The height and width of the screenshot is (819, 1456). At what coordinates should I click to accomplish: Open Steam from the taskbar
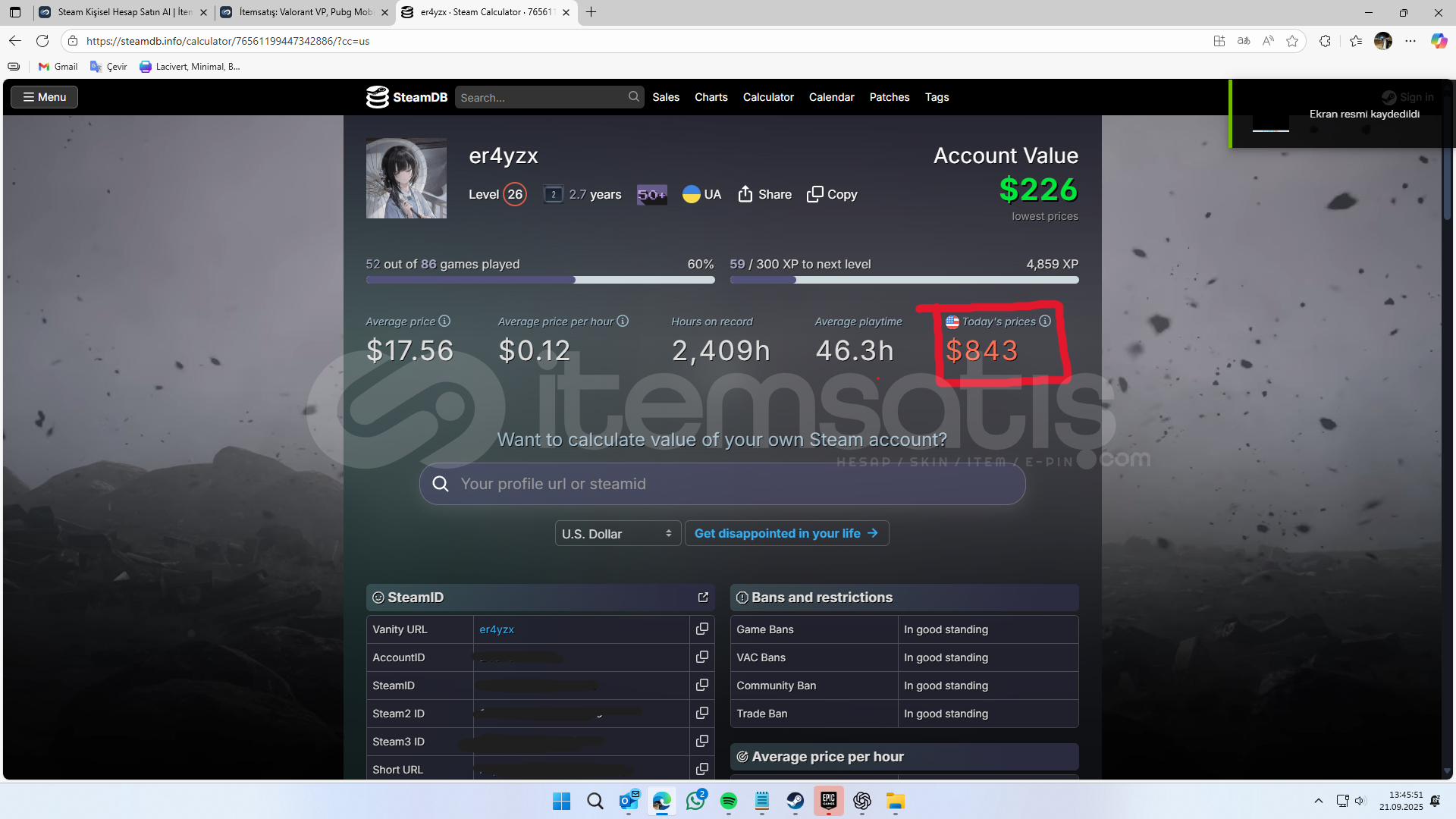click(795, 801)
